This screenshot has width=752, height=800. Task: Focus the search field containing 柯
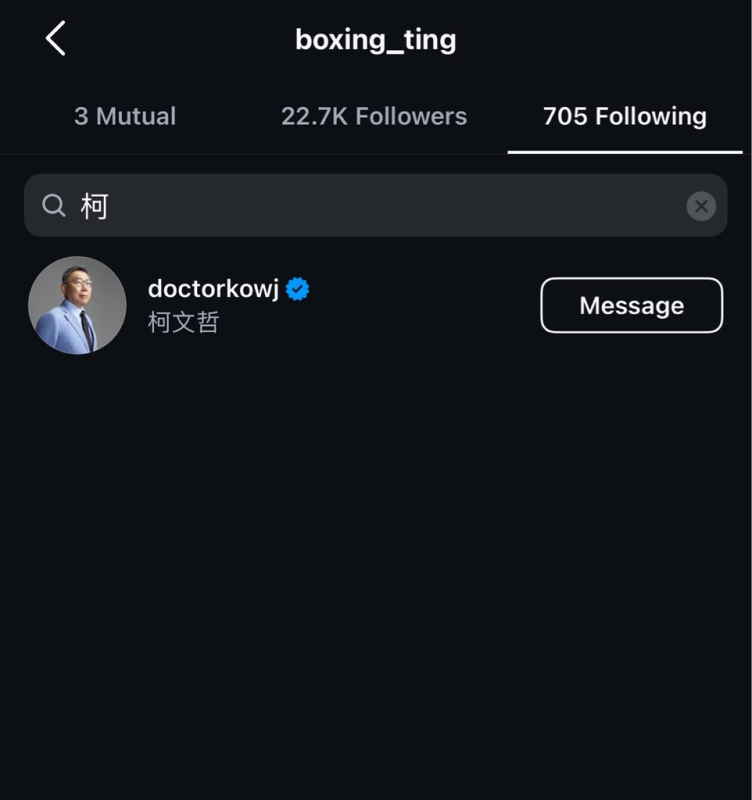pos(375,206)
